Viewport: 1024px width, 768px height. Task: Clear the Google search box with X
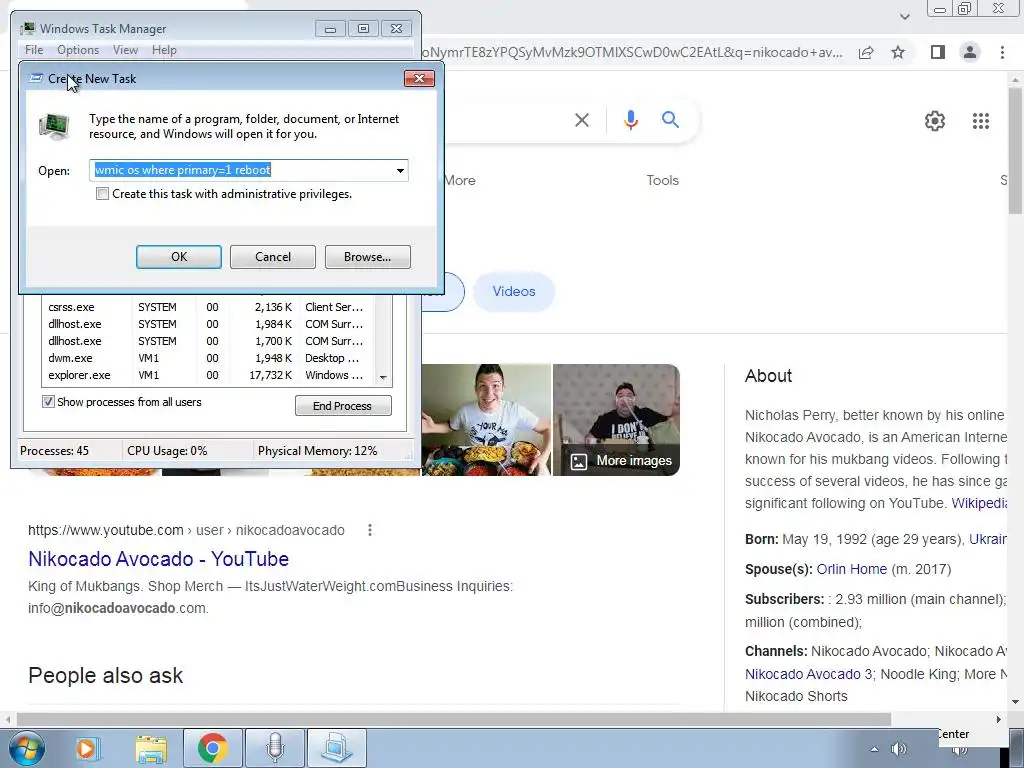(x=581, y=120)
